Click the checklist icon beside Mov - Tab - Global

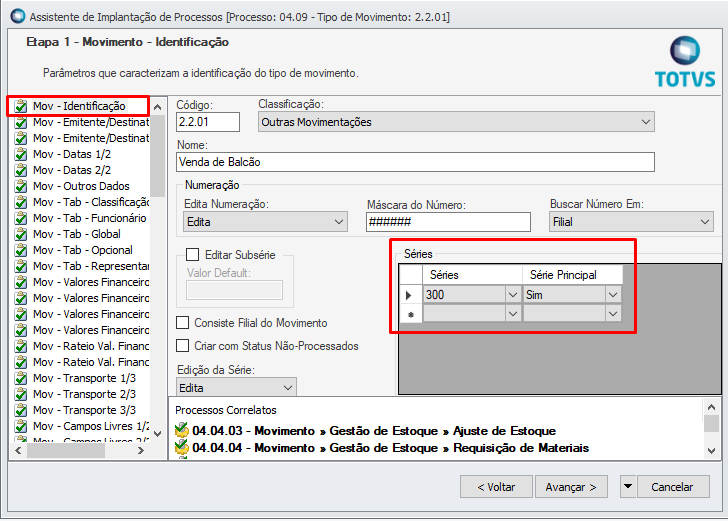pyautogui.click(x=20, y=234)
